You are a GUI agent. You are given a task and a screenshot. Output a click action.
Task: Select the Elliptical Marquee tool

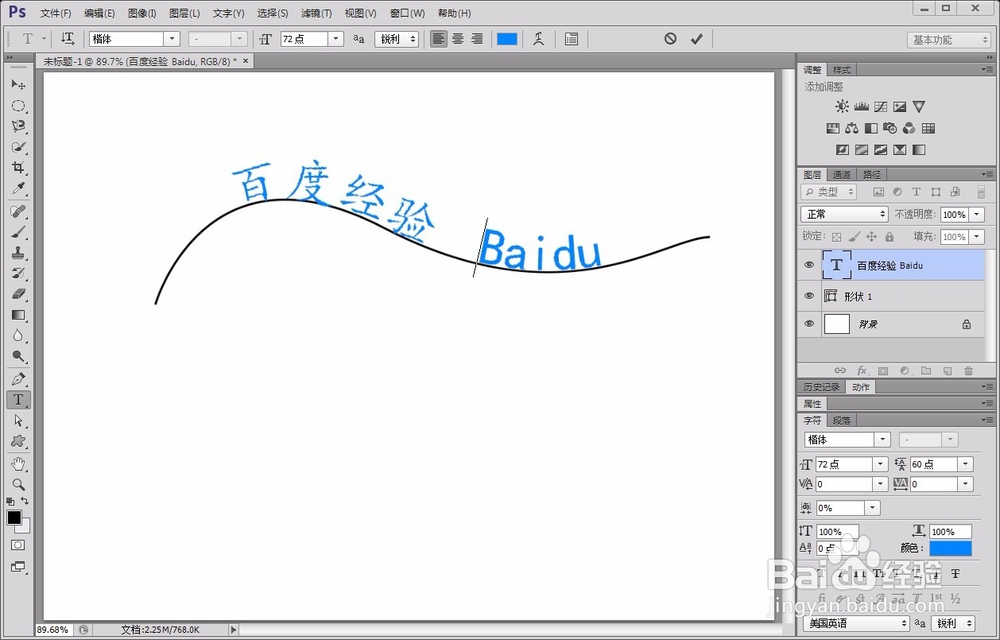tap(18, 106)
